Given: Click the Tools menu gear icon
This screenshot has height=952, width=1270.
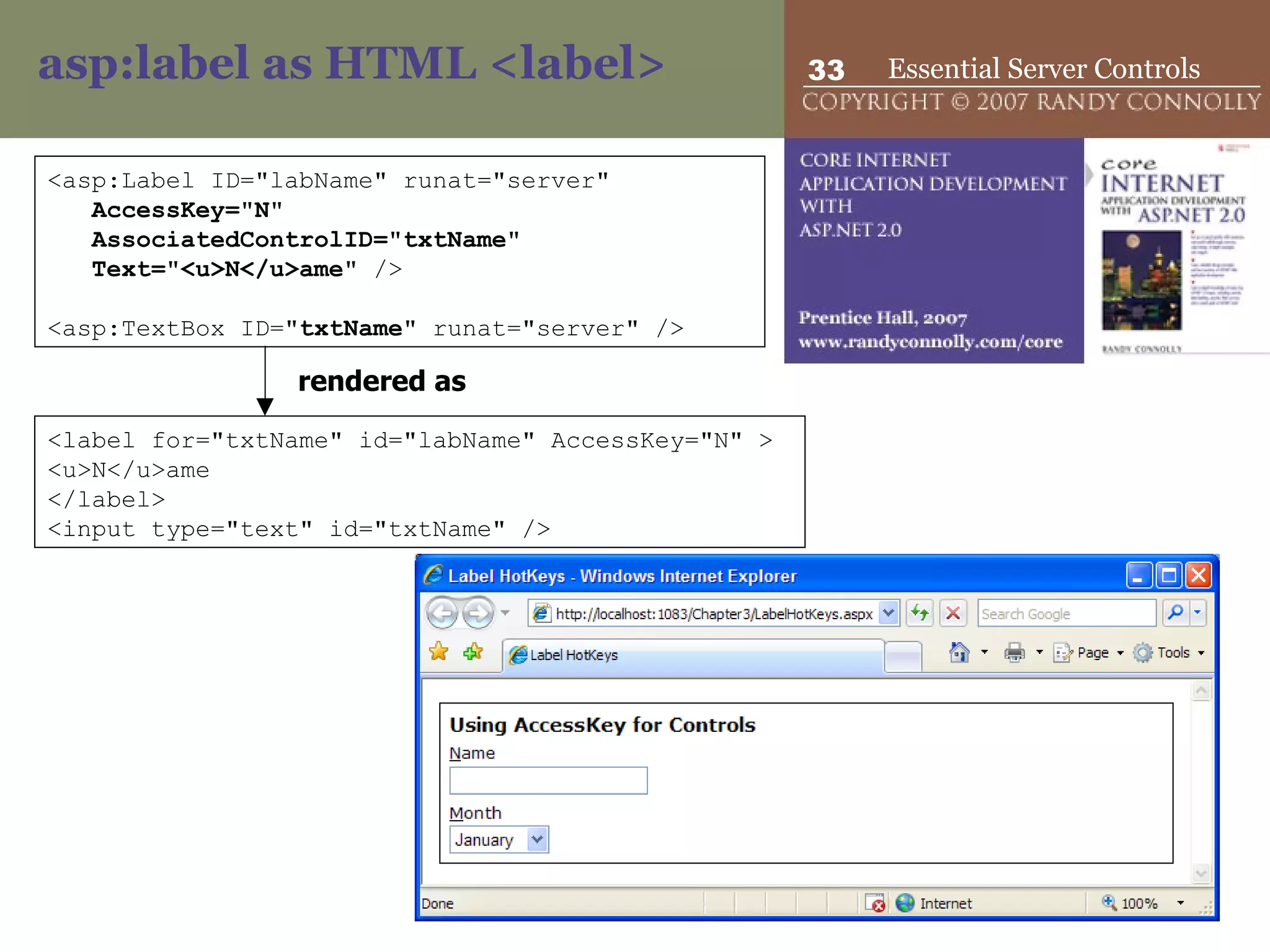Looking at the screenshot, I should pyautogui.click(x=1142, y=653).
